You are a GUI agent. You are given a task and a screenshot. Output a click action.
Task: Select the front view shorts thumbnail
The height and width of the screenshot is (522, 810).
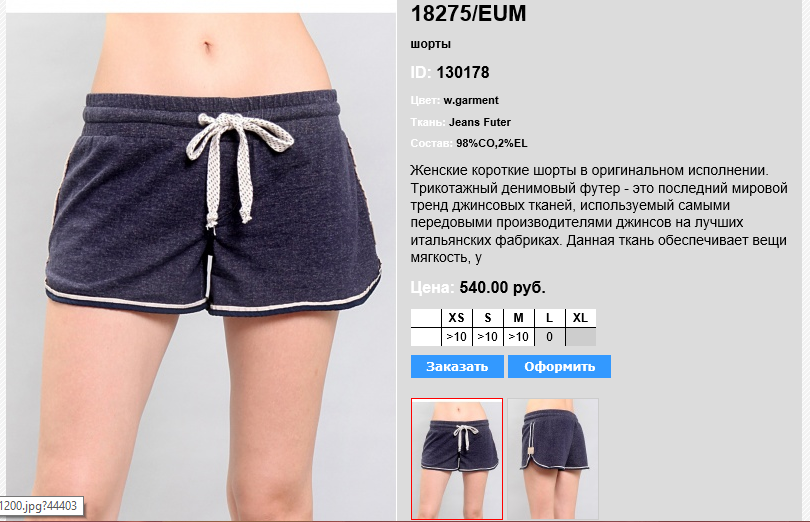coord(457,458)
